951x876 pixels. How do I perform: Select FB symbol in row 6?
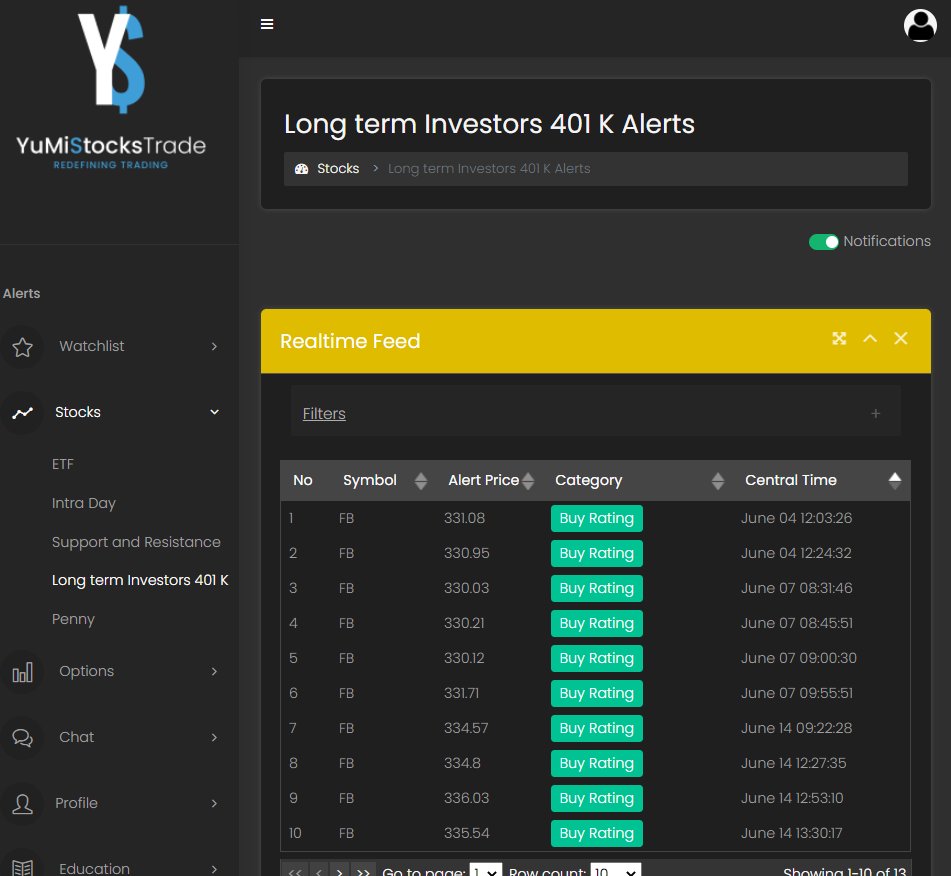point(346,693)
